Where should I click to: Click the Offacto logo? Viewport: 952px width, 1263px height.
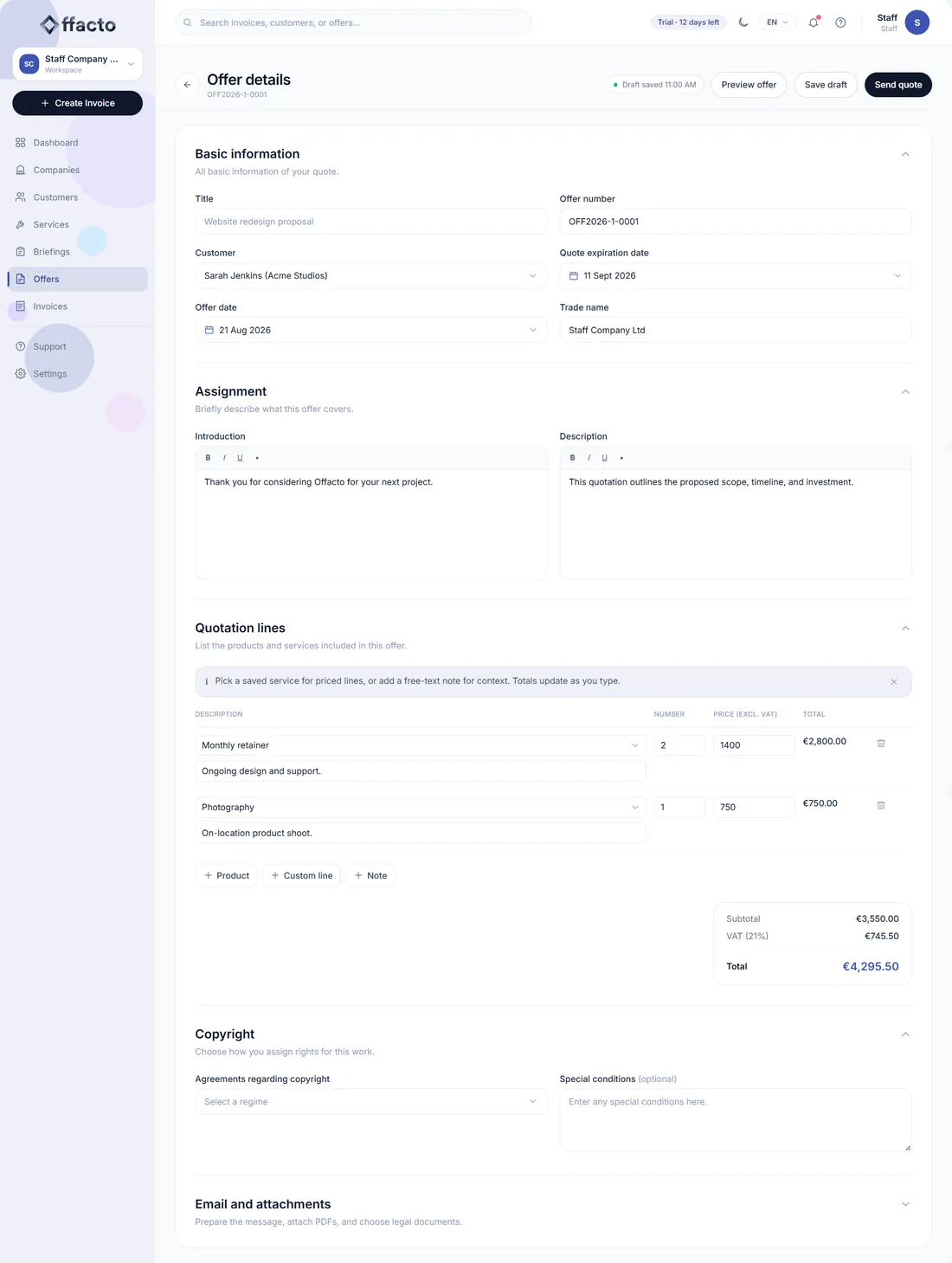(78, 24)
